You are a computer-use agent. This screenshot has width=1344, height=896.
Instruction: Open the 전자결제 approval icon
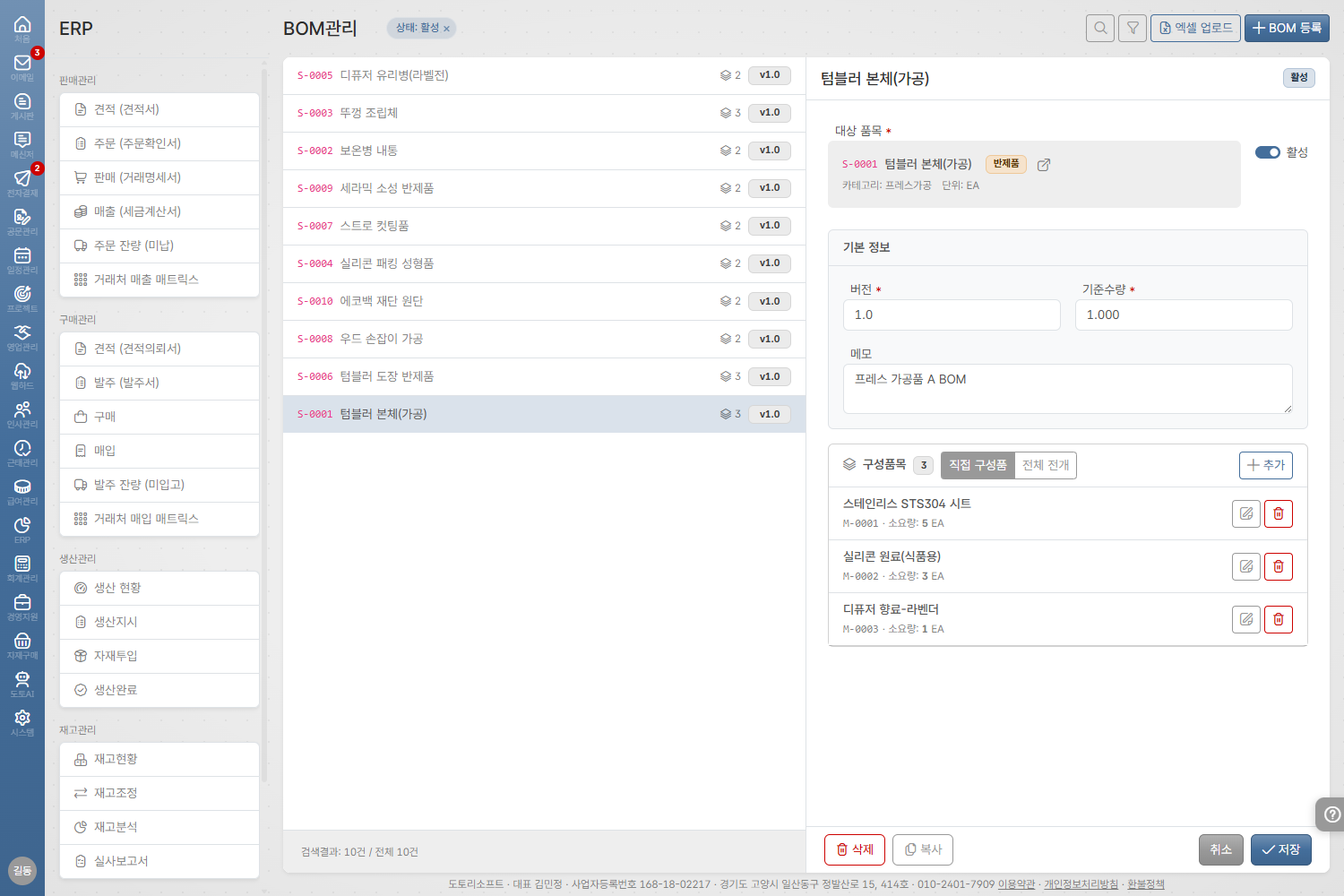coord(22,183)
